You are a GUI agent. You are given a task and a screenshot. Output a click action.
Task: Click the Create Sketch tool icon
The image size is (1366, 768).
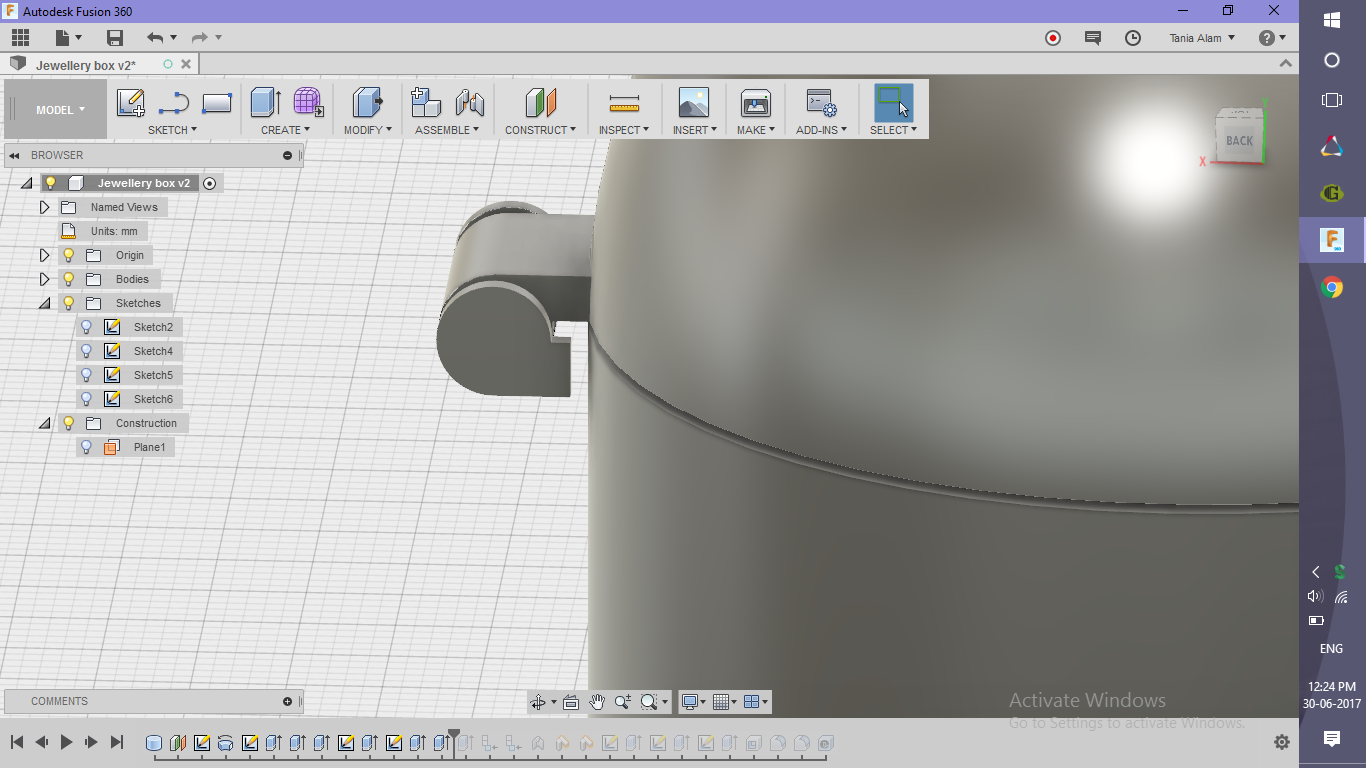coord(131,103)
